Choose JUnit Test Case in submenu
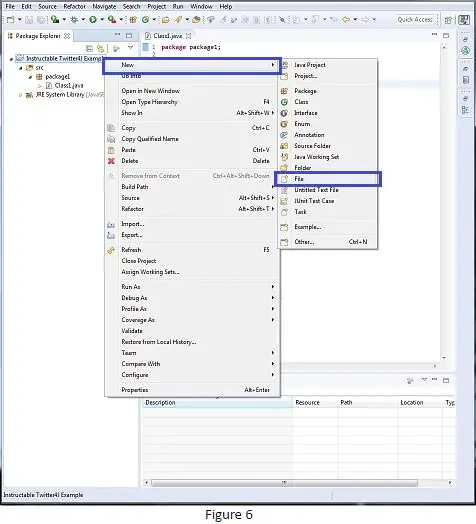Image resolution: width=476 pixels, height=524 pixels. (328, 201)
